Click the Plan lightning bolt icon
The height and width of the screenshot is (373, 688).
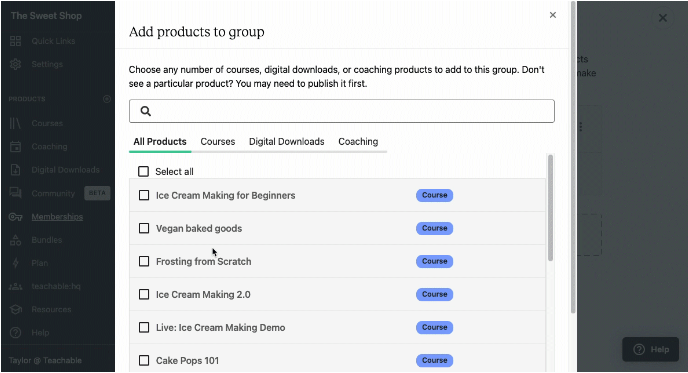[15, 263]
